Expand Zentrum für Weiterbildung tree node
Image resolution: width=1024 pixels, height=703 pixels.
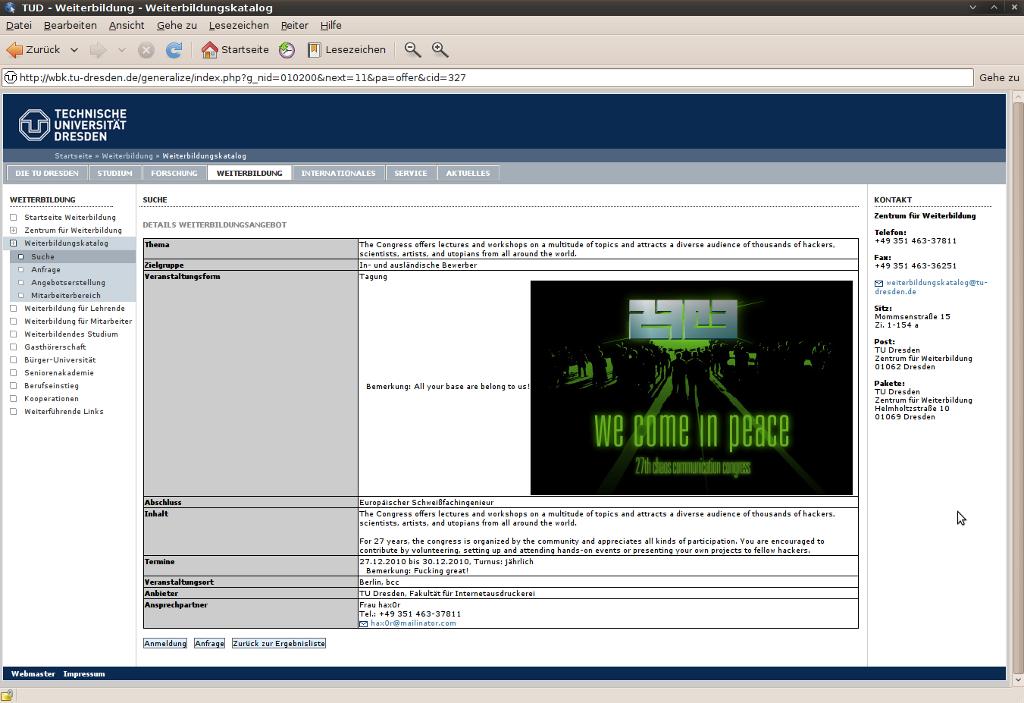click(x=13, y=231)
